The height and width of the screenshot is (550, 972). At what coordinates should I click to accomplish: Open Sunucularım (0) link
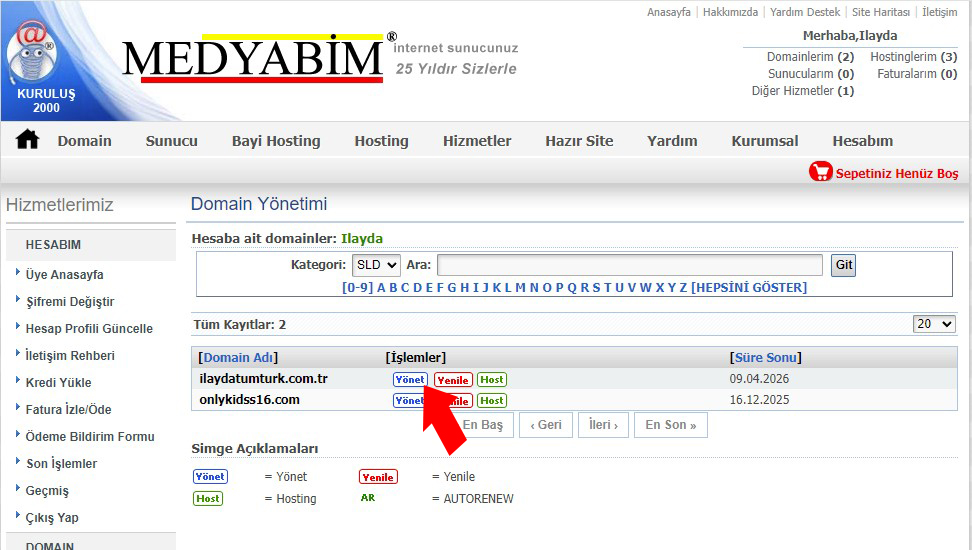(811, 73)
